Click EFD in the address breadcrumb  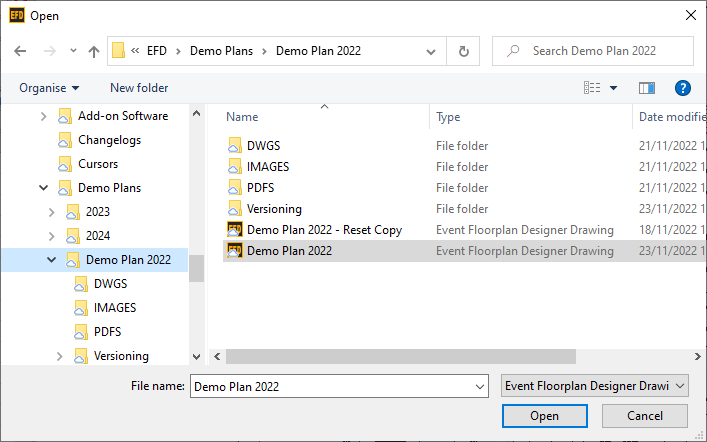[157, 51]
